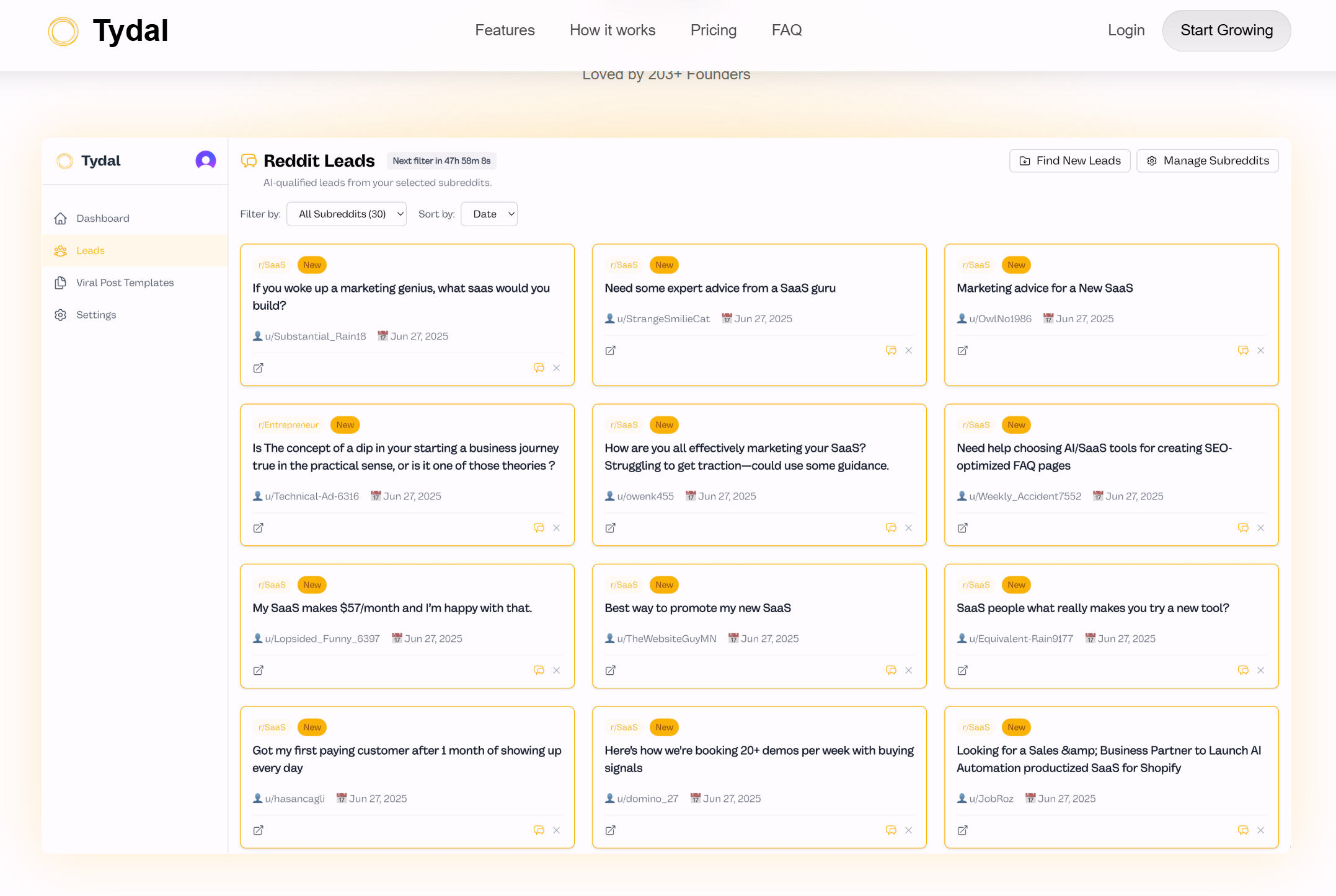This screenshot has height=896, width=1336.
Task: Open external link for 'My SaaS makes $57/month' lead
Action: pyautogui.click(x=259, y=670)
